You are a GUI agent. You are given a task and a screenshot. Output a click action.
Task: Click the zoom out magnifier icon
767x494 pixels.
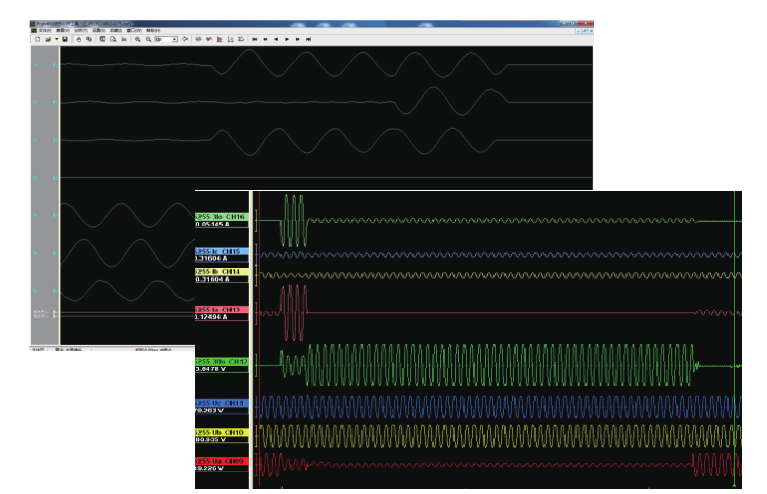[148, 39]
